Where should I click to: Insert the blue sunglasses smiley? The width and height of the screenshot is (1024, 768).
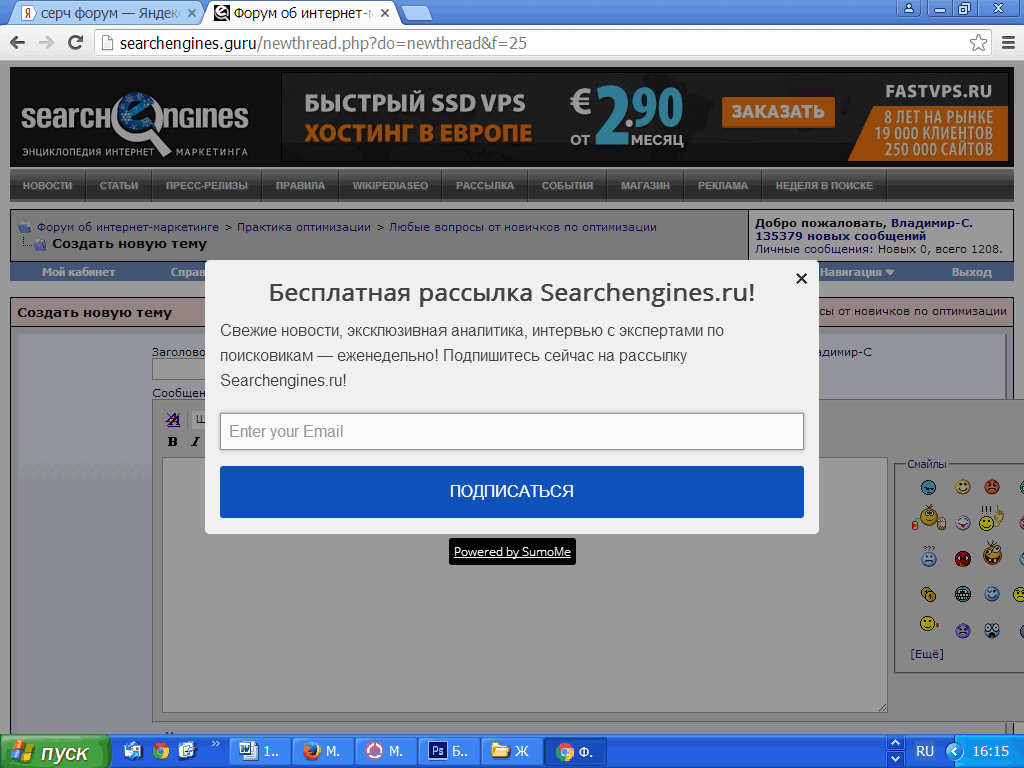click(928, 487)
